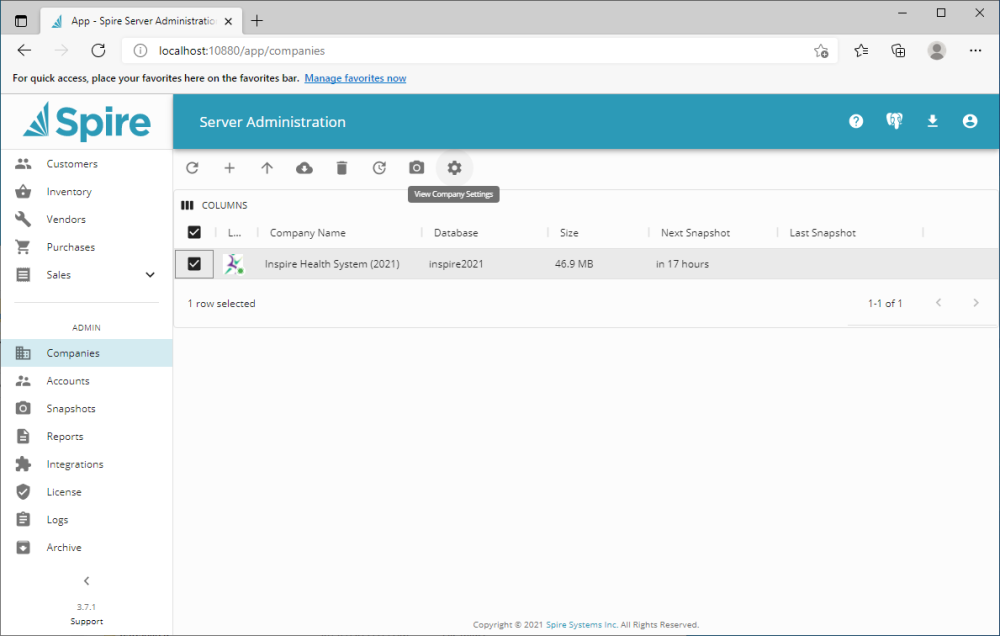Open the tab actions menu icon

[x=21, y=21]
